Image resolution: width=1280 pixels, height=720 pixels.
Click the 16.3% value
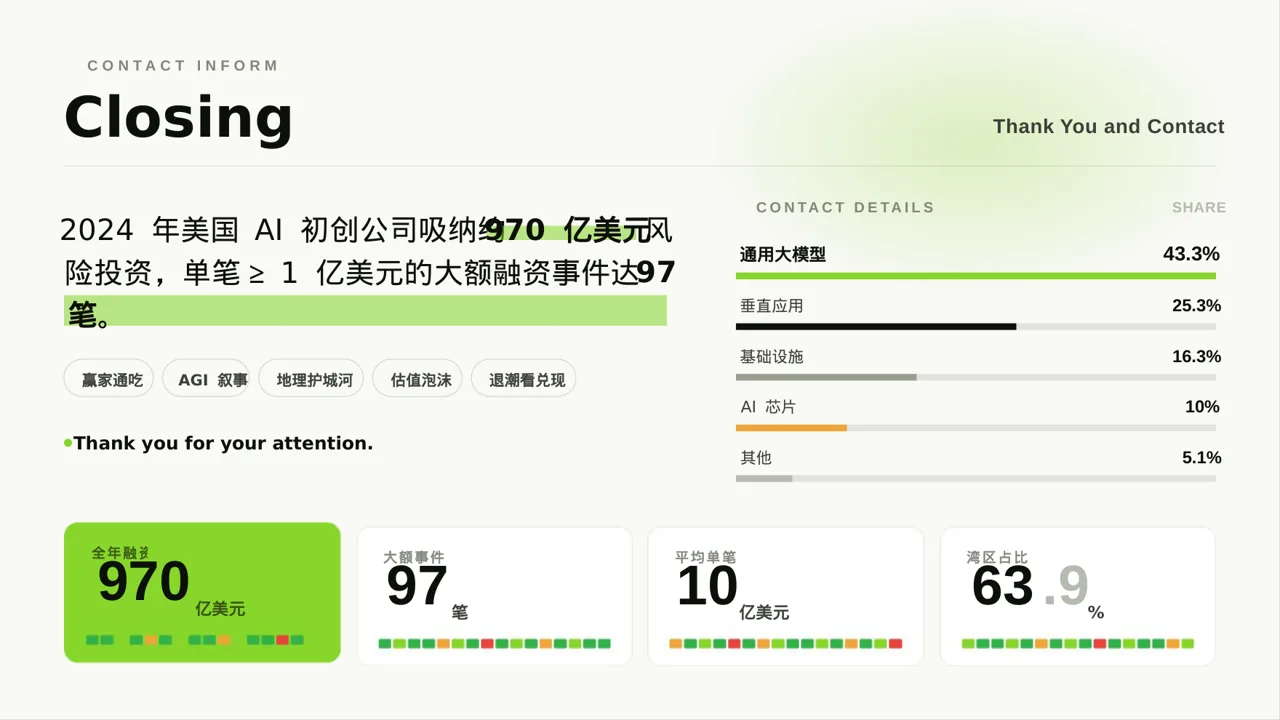coord(1196,357)
